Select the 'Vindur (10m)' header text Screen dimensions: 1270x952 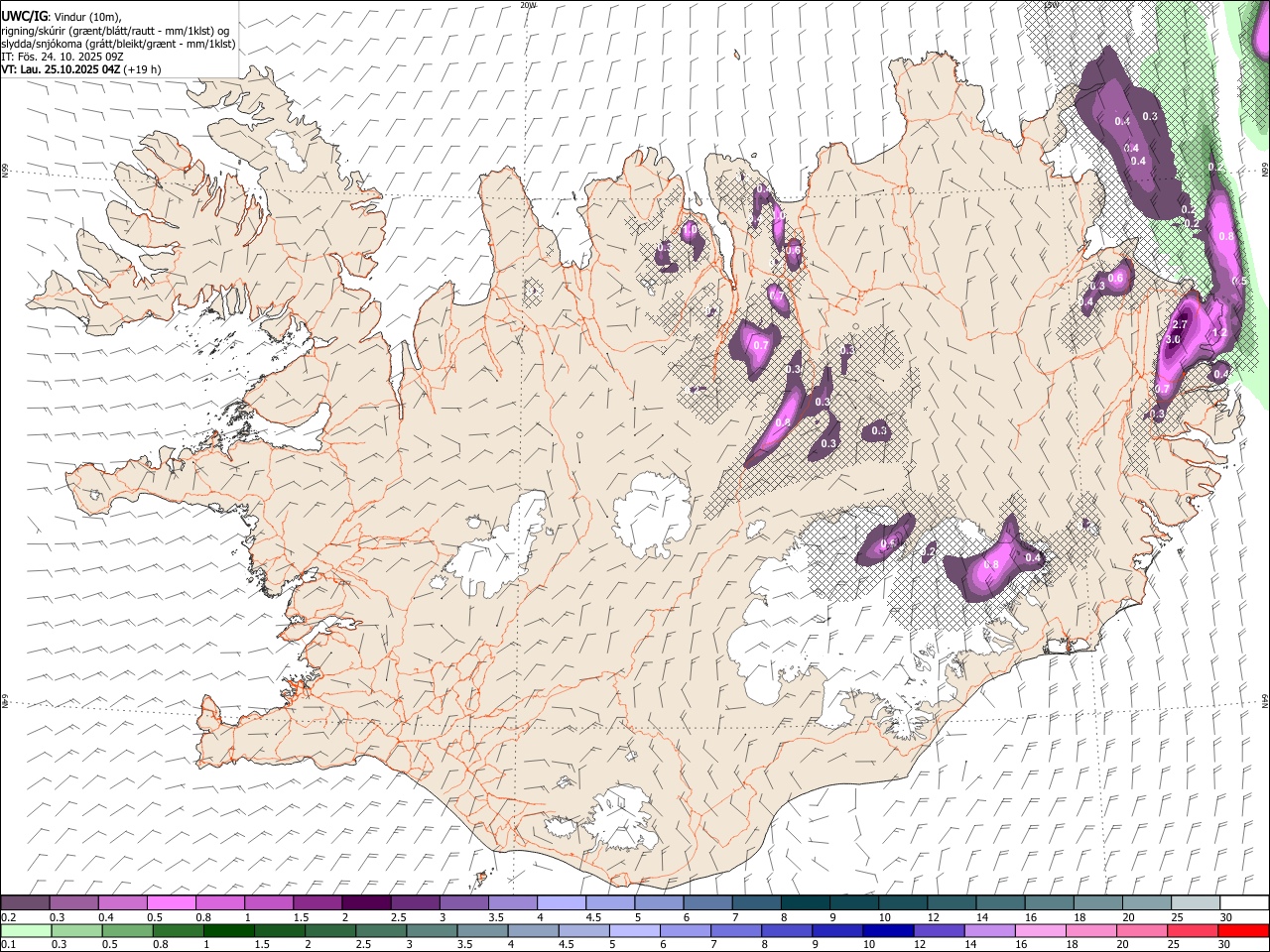(87, 17)
